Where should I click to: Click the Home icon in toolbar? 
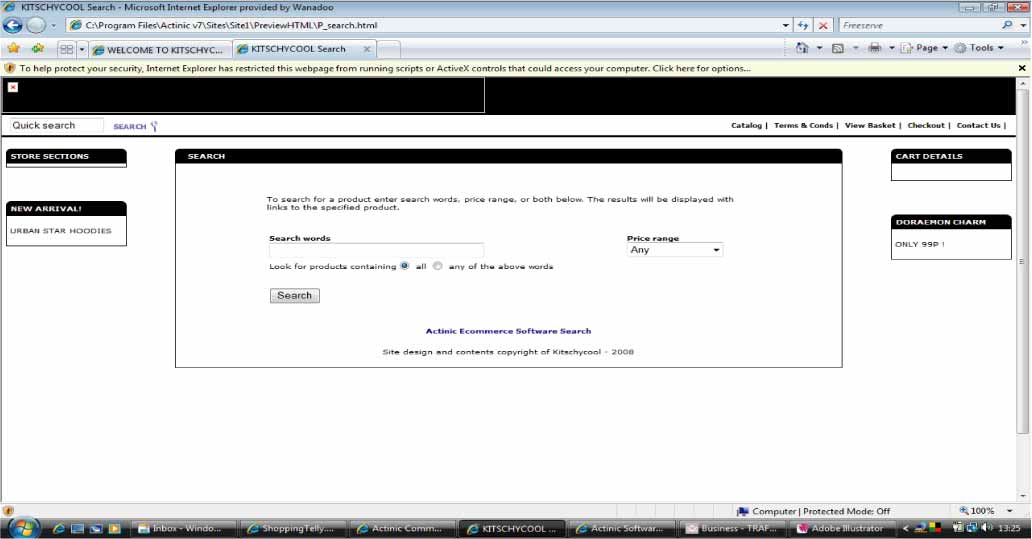pyautogui.click(x=802, y=48)
